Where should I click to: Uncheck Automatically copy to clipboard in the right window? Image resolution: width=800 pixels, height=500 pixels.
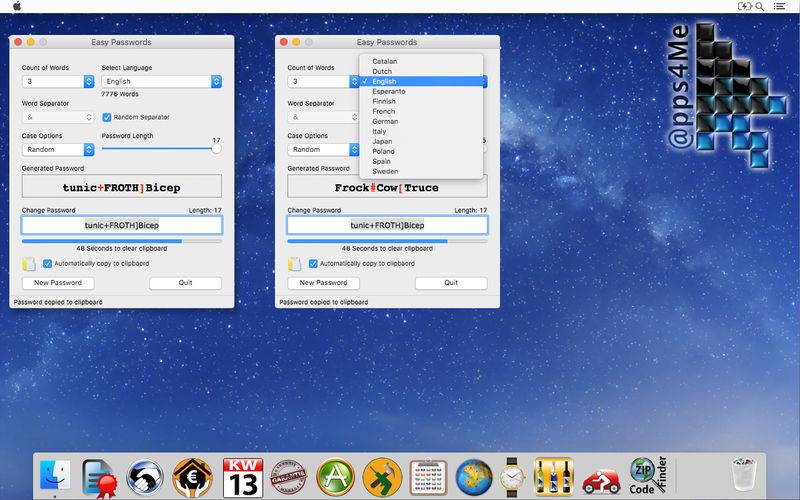(313, 264)
